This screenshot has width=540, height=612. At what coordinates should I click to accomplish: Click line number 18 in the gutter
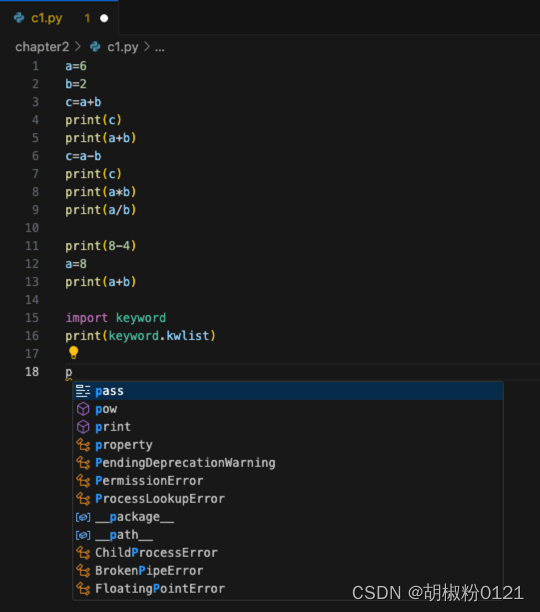click(x=32, y=372)
